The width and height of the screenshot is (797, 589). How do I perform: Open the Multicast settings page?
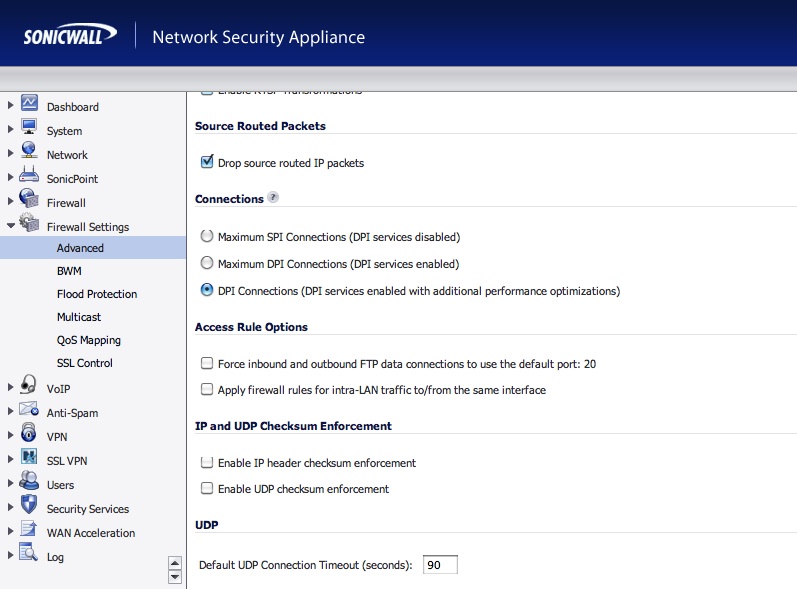[79, 317]
